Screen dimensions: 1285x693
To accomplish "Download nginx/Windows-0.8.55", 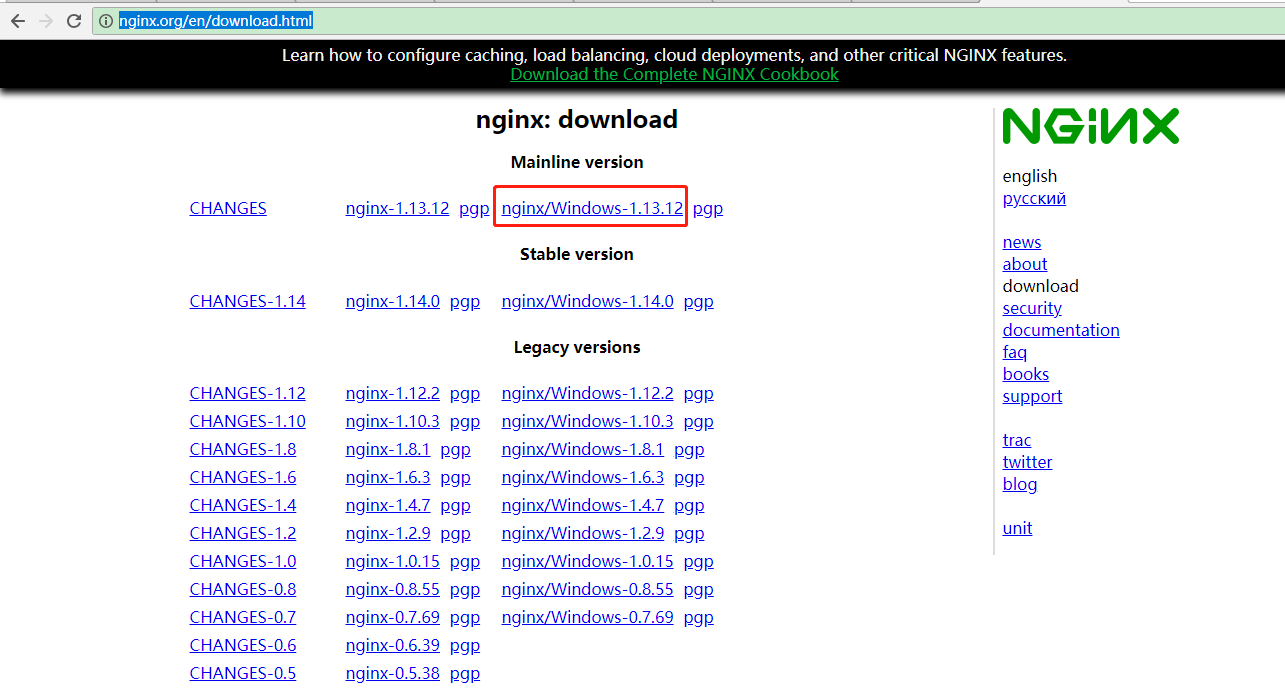I will tap(587, 589).
